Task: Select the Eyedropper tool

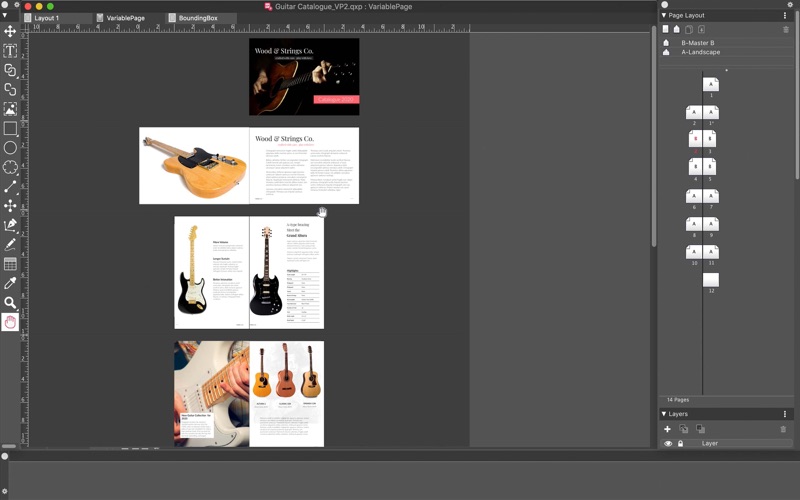Action: 10,283
